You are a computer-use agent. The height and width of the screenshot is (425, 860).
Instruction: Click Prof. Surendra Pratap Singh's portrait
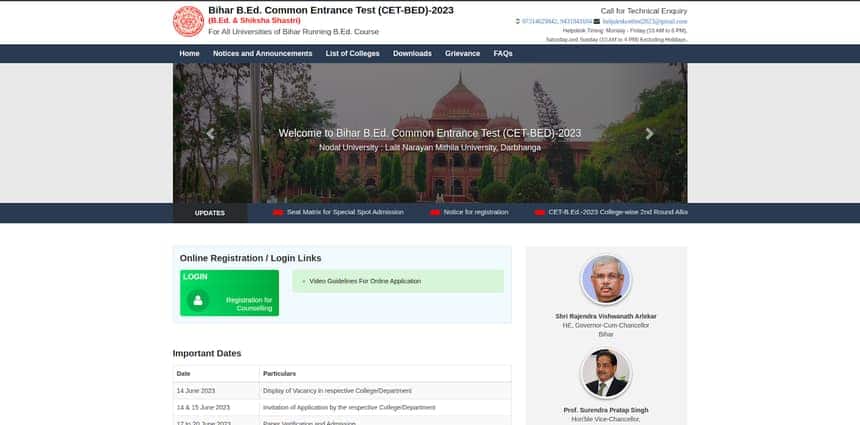coord(606,373)
